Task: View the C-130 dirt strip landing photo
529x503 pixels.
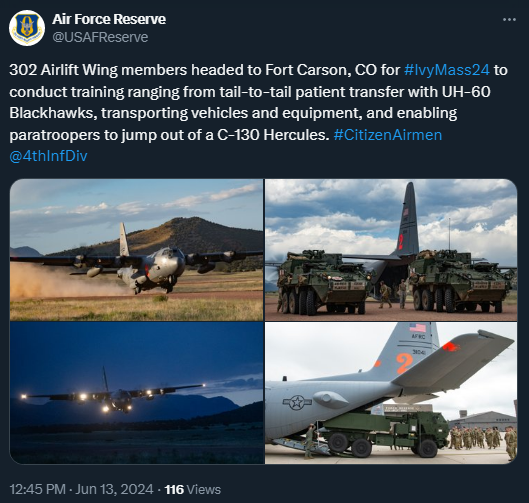Action: (137, 250)
